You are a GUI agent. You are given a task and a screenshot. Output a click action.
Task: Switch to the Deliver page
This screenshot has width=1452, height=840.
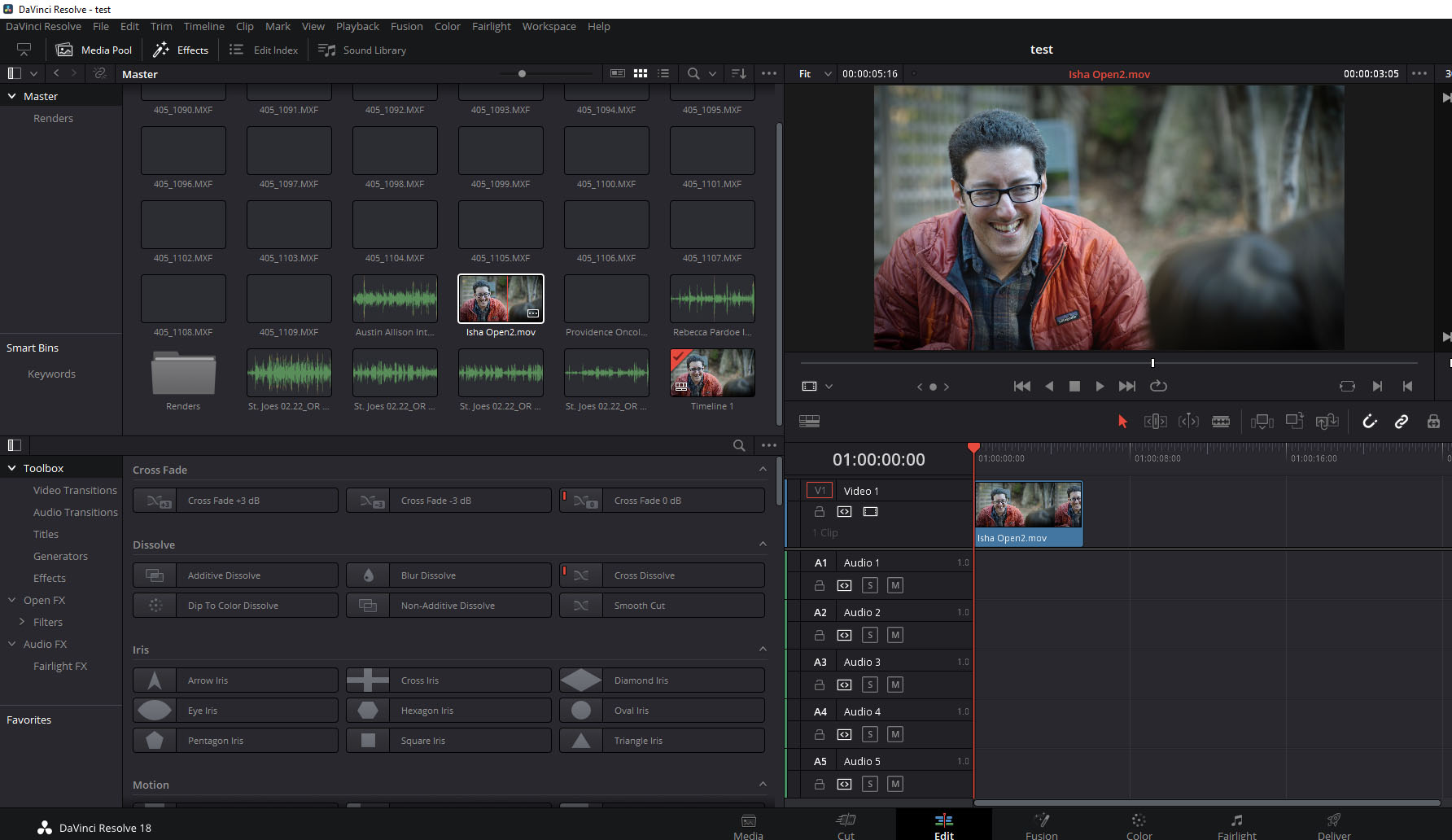[1333, 825]
